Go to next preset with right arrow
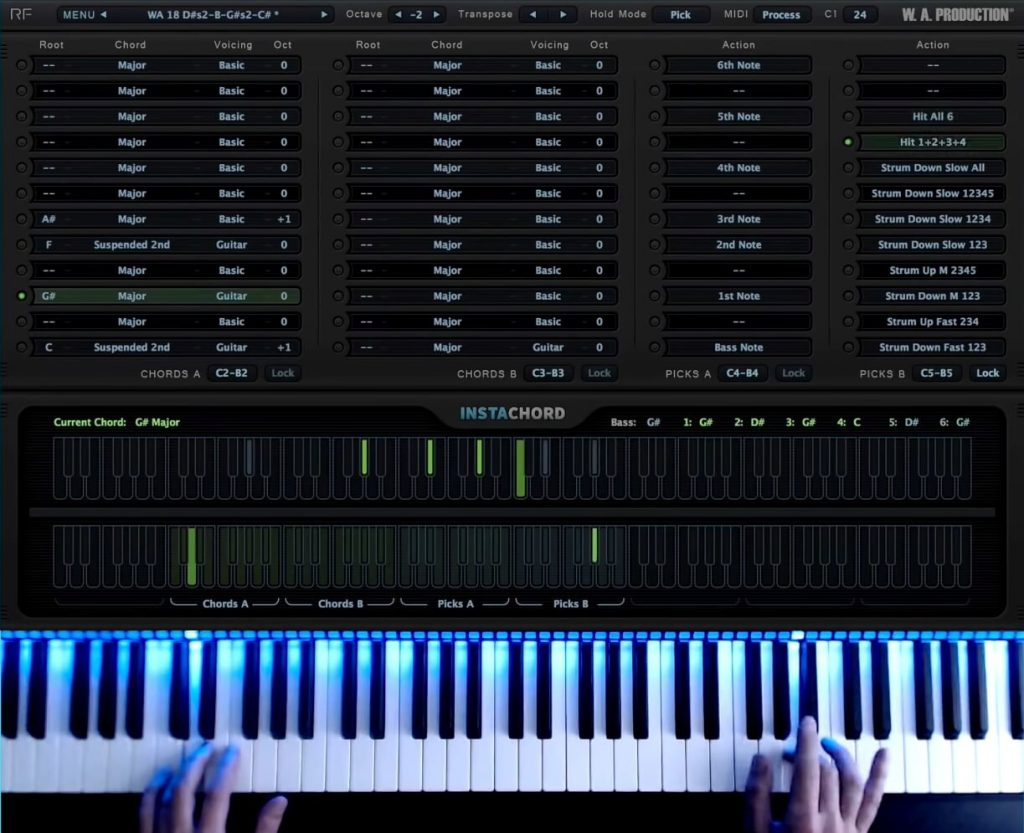This screenshot has height=833, width=1024. 324,14
